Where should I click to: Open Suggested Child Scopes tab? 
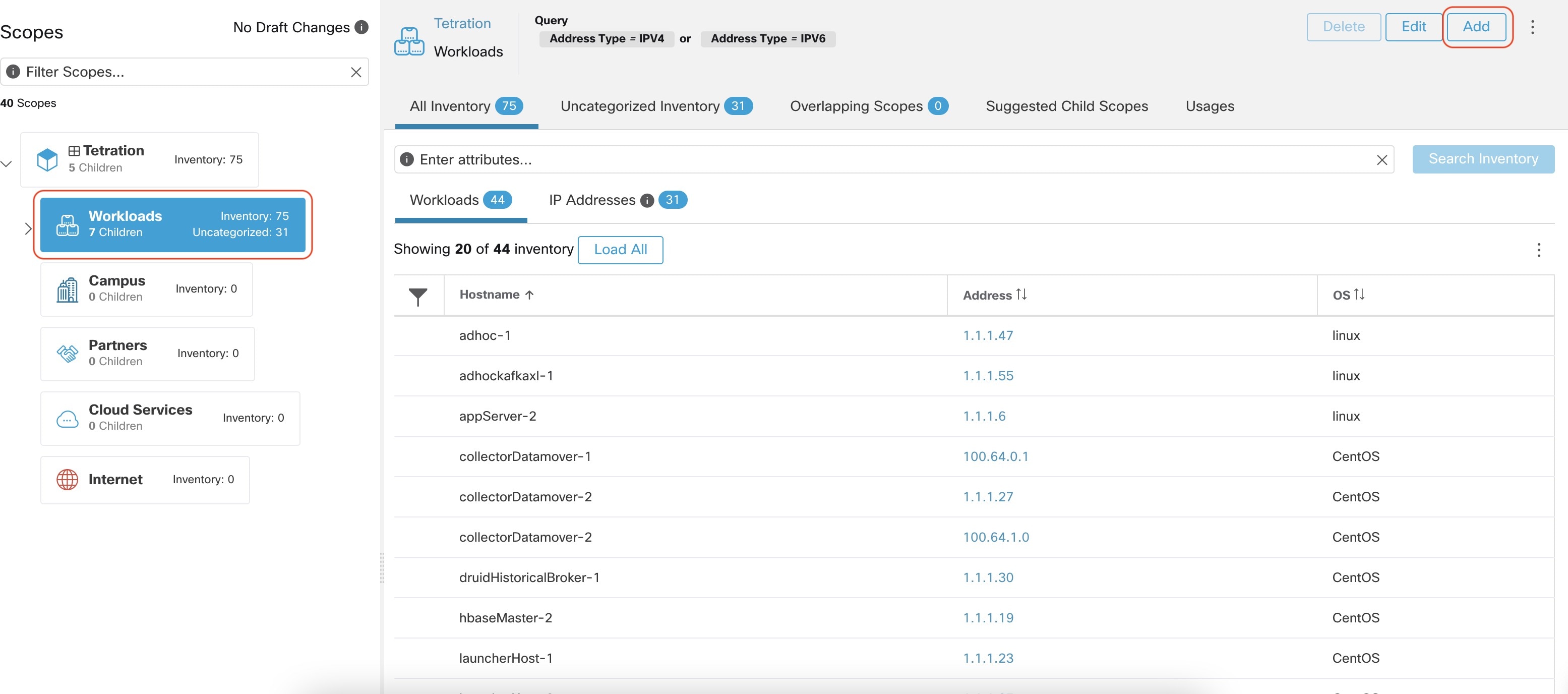(1066, 106)
